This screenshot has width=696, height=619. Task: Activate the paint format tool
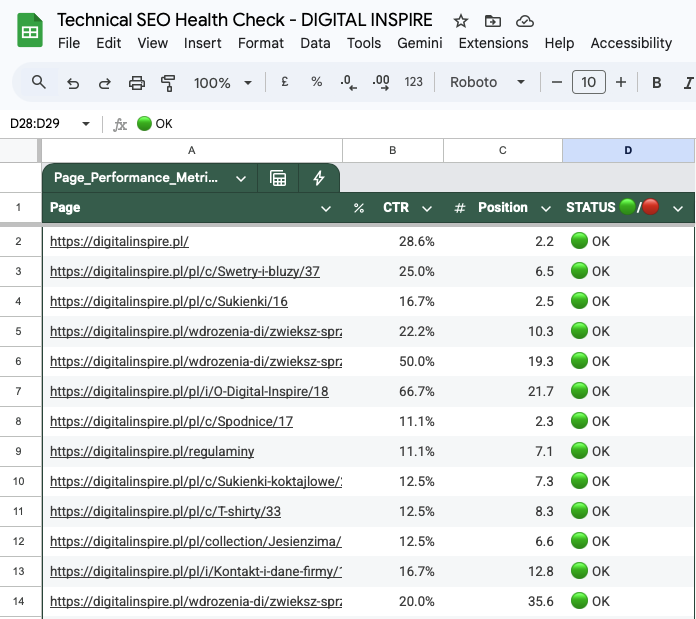(x=168, y=83)
